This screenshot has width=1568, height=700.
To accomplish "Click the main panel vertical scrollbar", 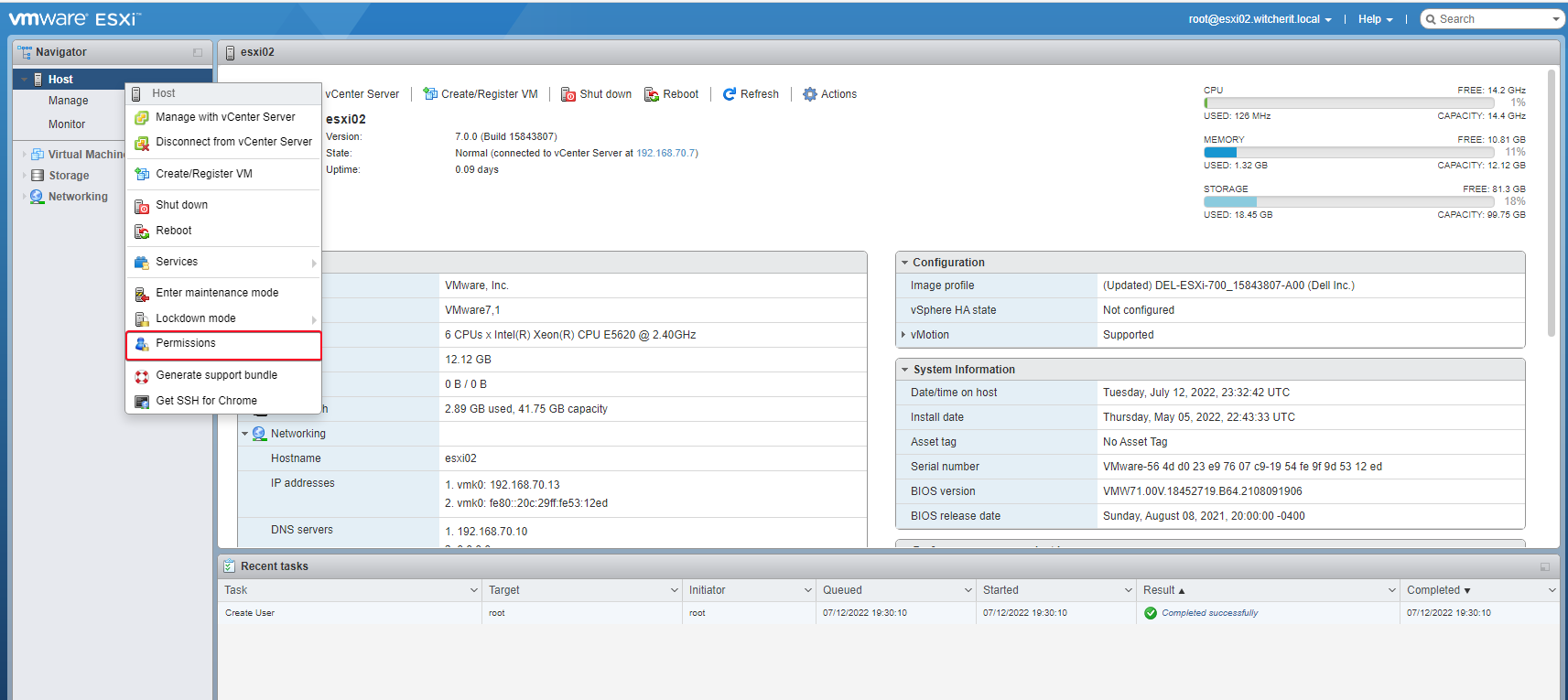I will point(1551,203).
